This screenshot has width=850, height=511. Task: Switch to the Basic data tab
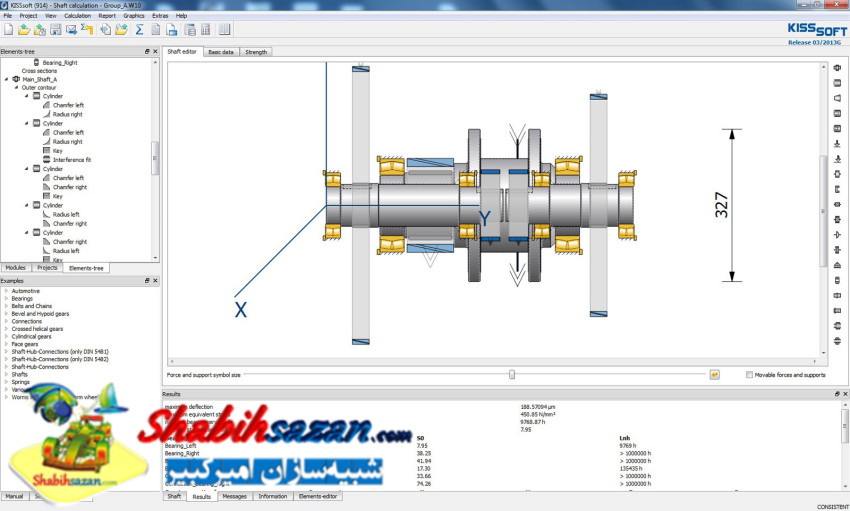click(220, 51)
